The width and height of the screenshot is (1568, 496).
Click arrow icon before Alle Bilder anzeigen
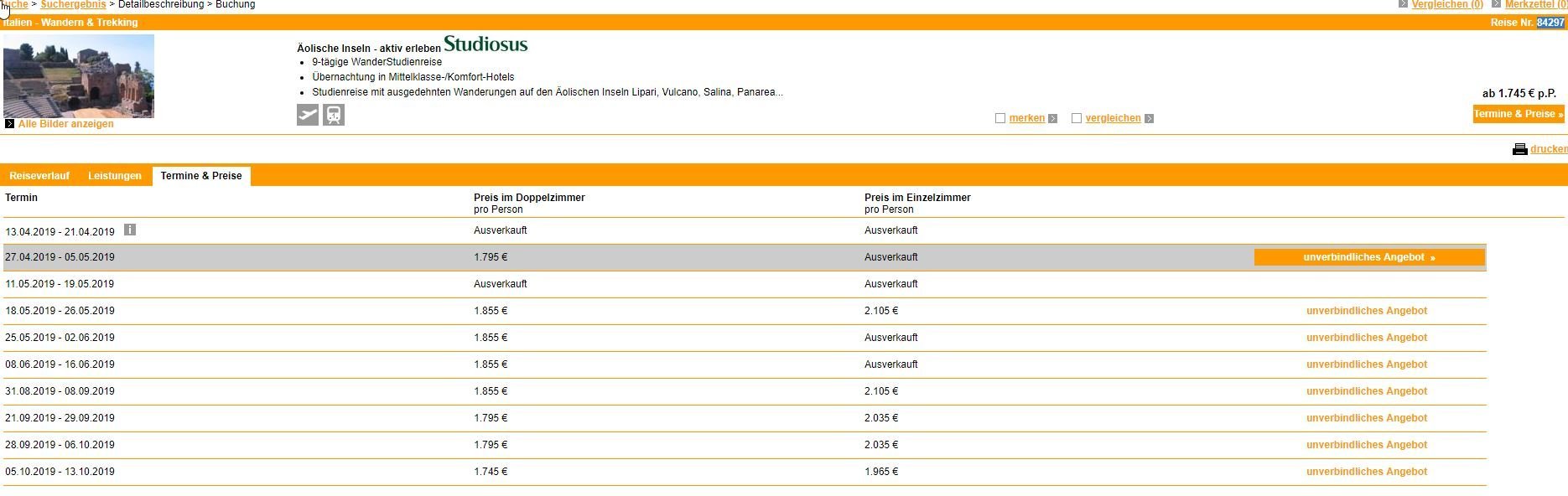coord(10,124)
